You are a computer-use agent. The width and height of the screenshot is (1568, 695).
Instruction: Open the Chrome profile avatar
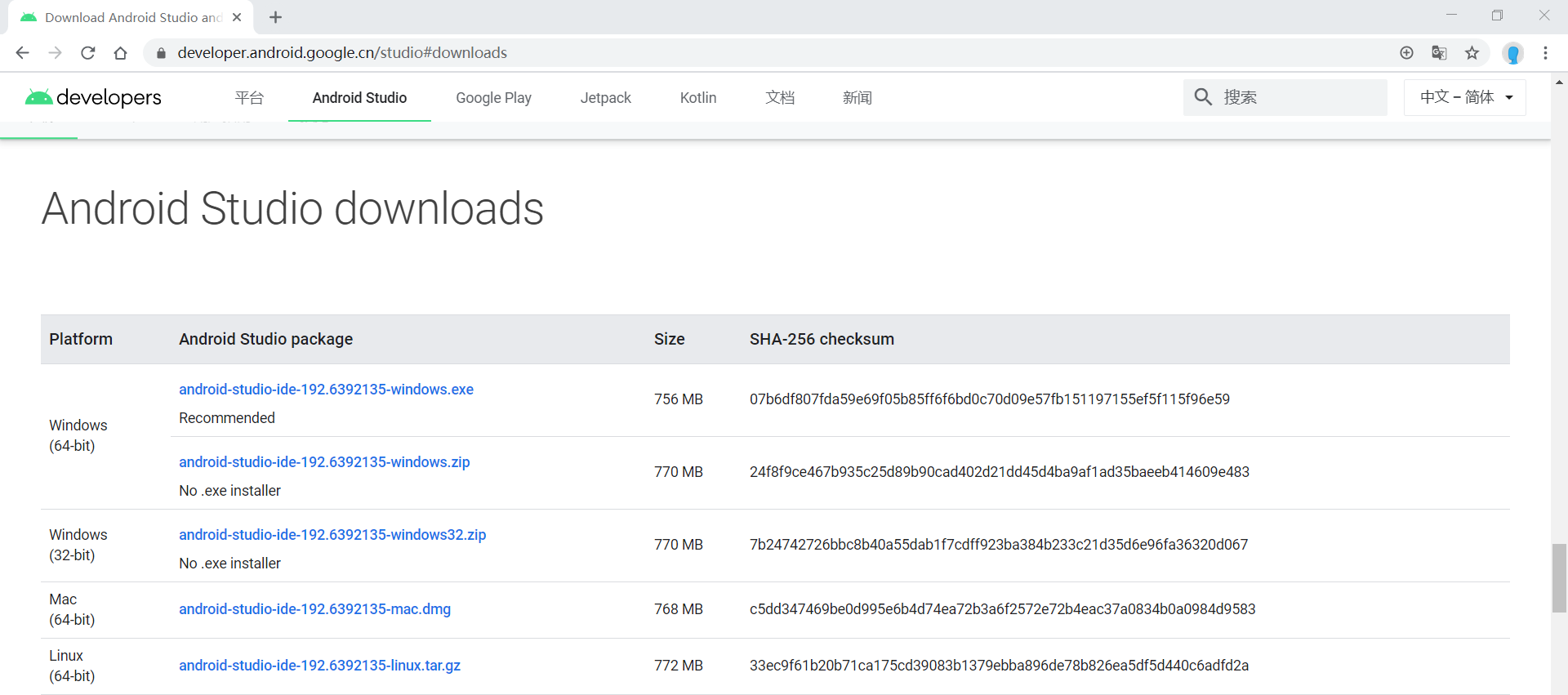click(x=1512, y=53)
